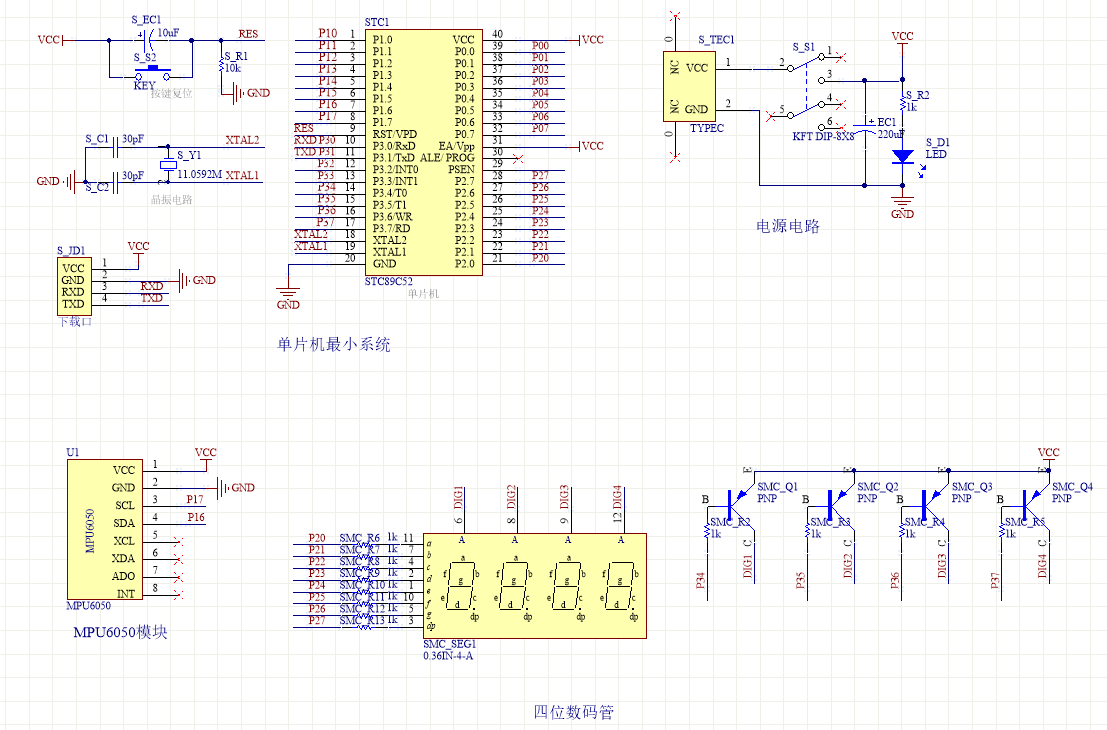The height and width of the screenshot is (730, 1107).
Task: Select the SMC_Q1 PNP transistor symbol
Action: (735, 502)
